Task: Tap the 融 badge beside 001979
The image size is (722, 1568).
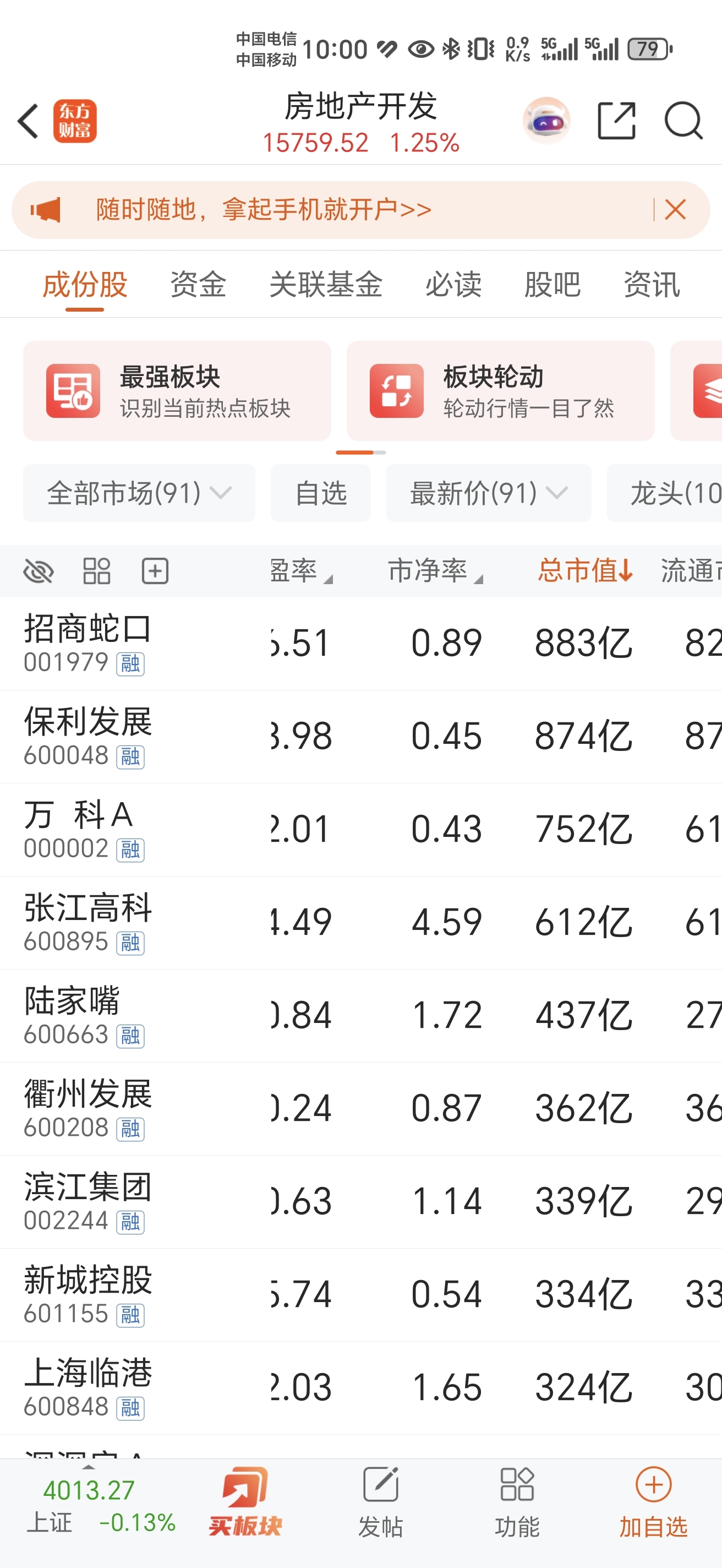Action: click(130, 663)
